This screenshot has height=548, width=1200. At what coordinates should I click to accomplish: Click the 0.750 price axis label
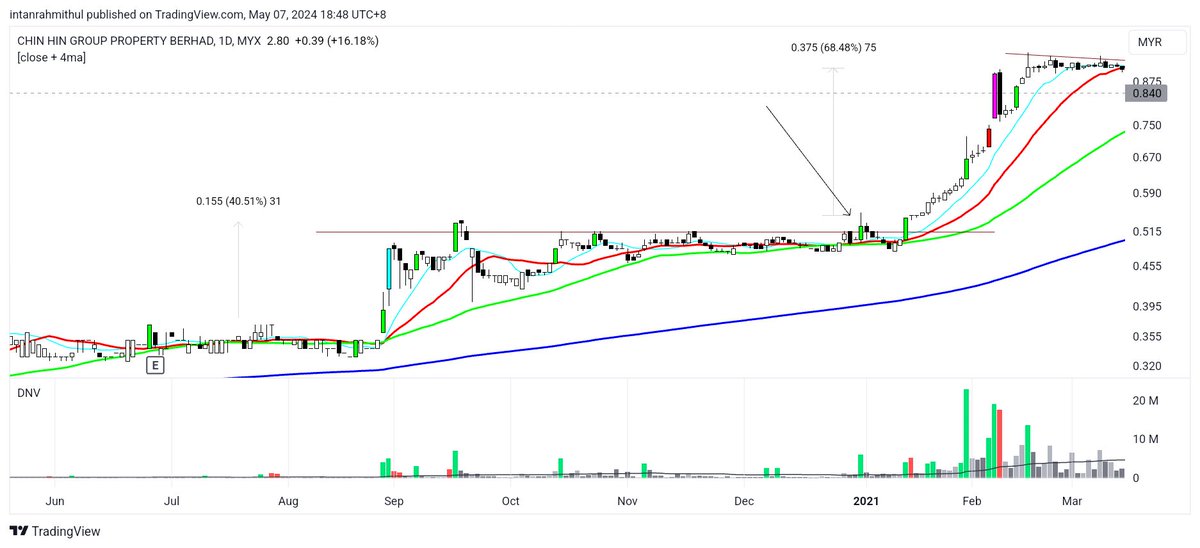coord(1146,125)
